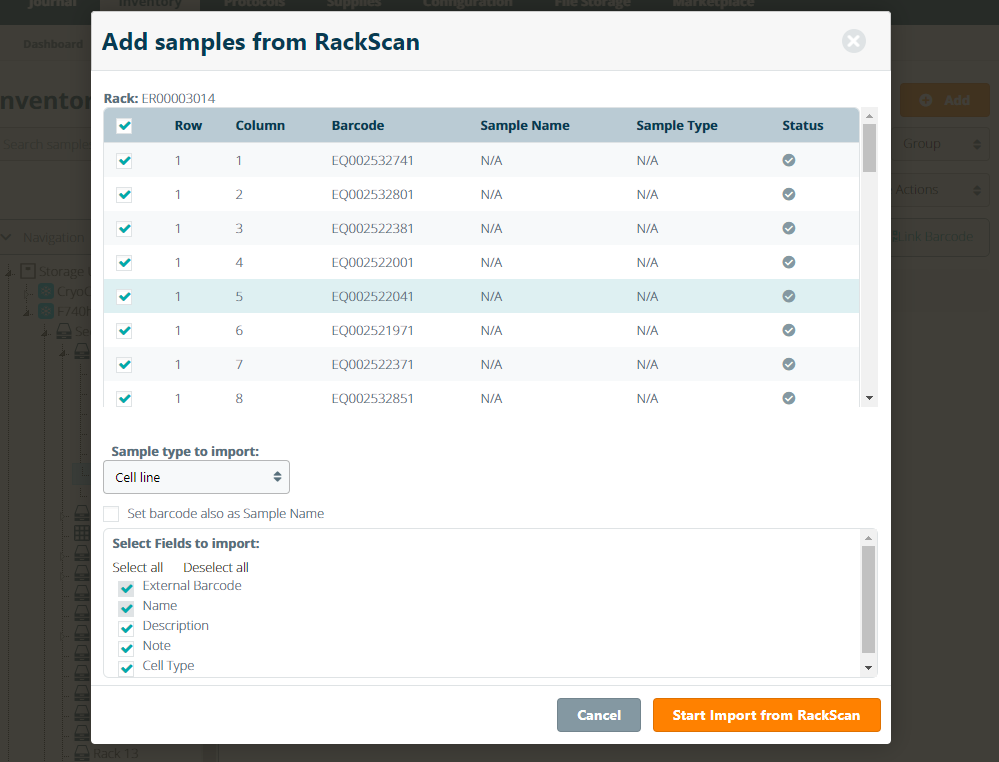Click Deselect all fields link
Screen dimensions: 999x762
[216, 567]
